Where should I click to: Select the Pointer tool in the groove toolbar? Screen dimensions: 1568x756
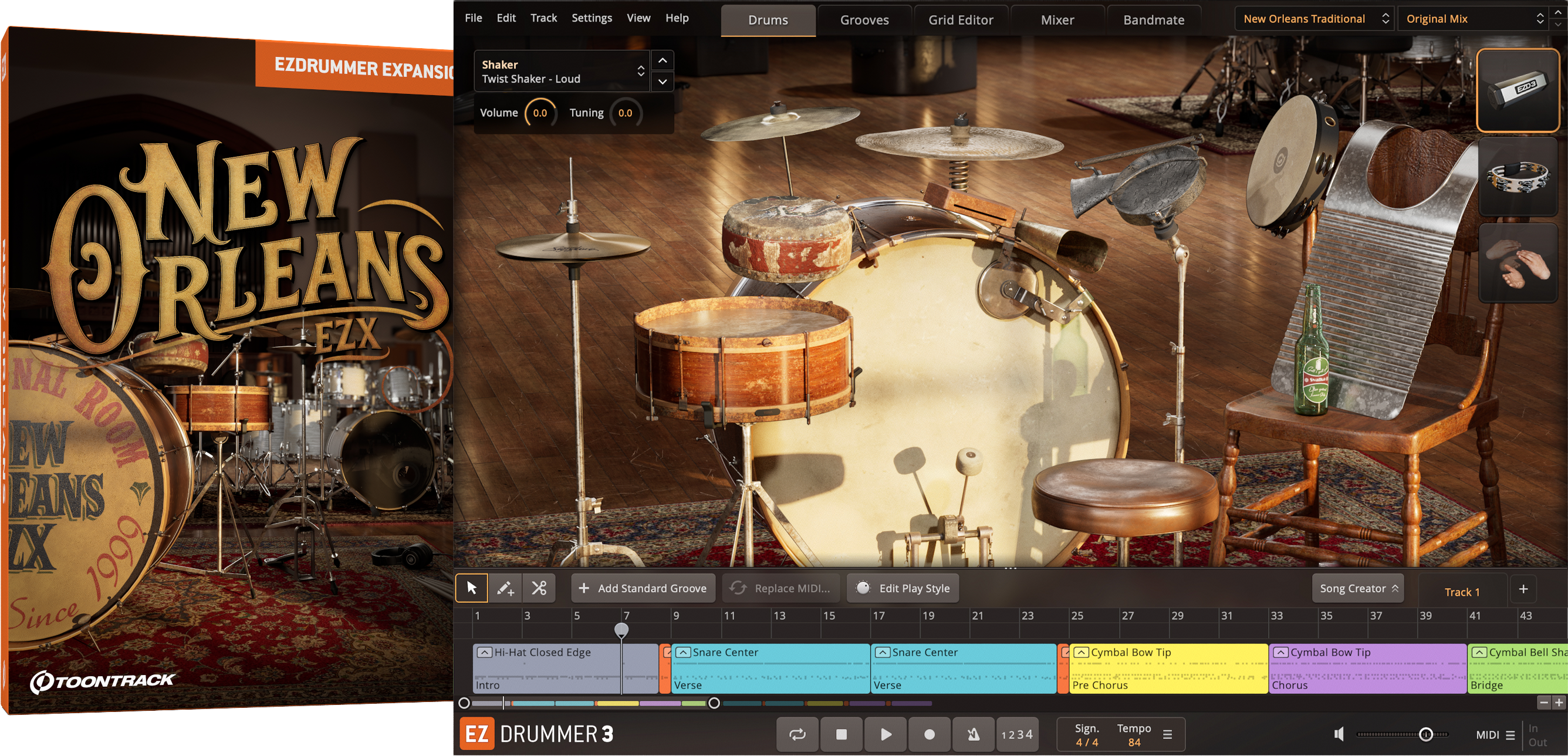(472, 588)
